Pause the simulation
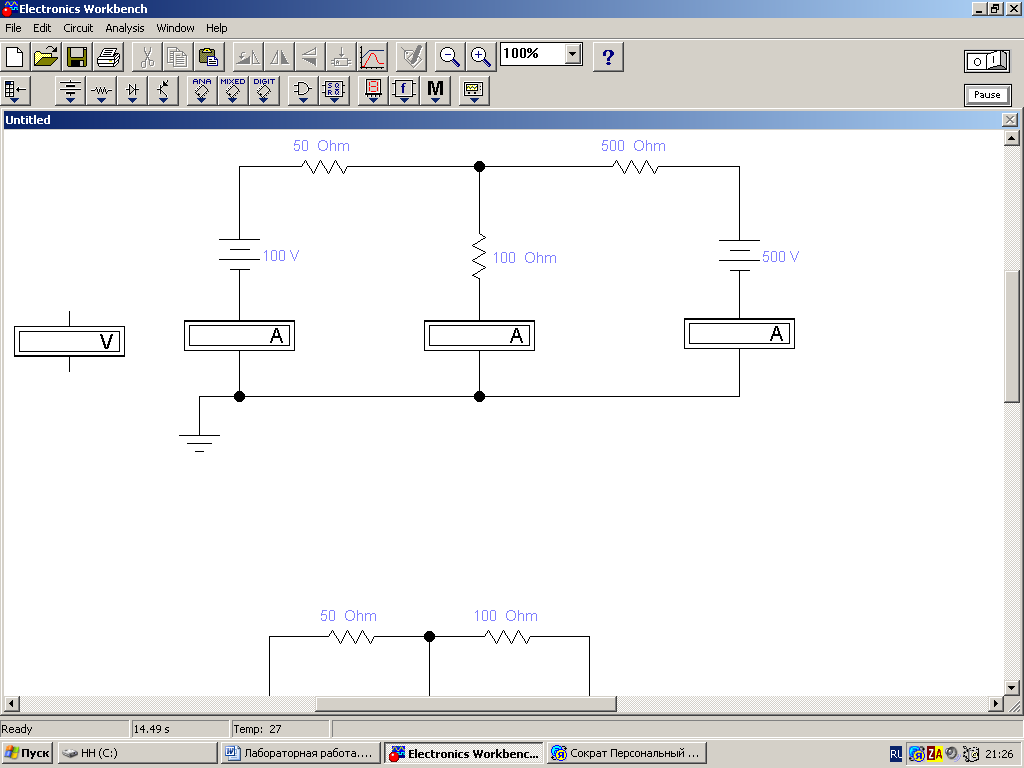Viewport: 1024px width, 768px height. [x=987, y=95]
